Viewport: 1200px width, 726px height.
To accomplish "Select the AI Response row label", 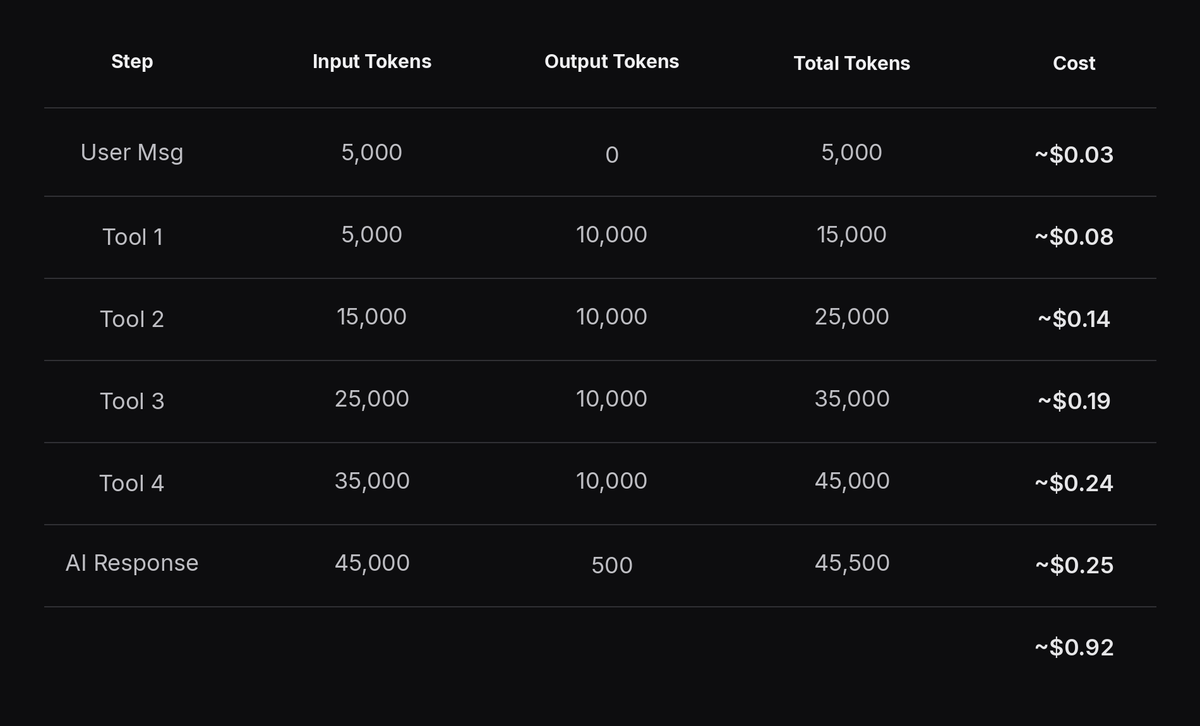I will coord(132,562).
